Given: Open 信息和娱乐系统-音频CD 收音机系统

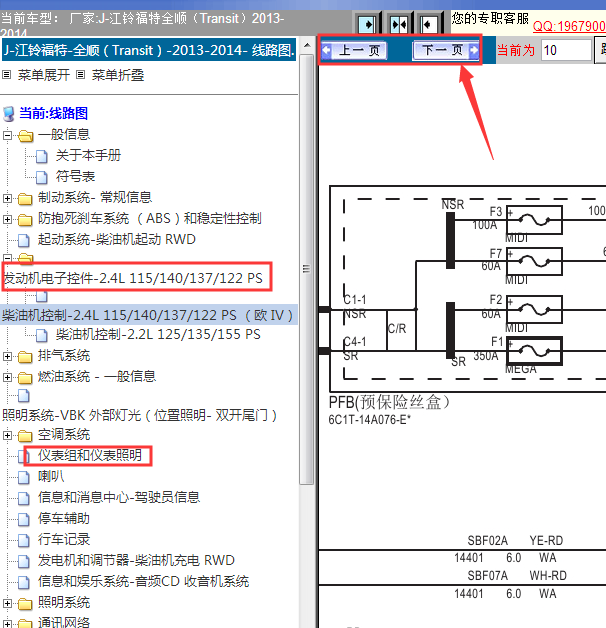Looking at the screenshot, I should click(143, 581).
